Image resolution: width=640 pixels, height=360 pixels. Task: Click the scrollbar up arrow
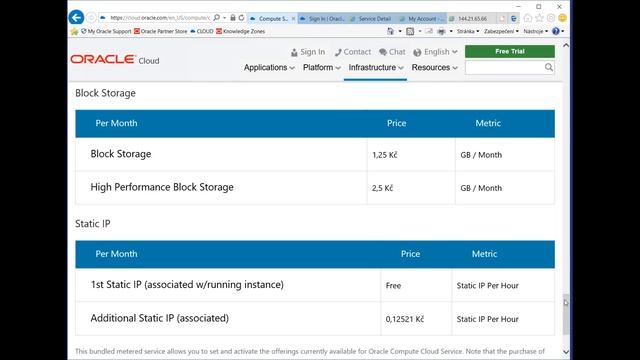(566, 46)
